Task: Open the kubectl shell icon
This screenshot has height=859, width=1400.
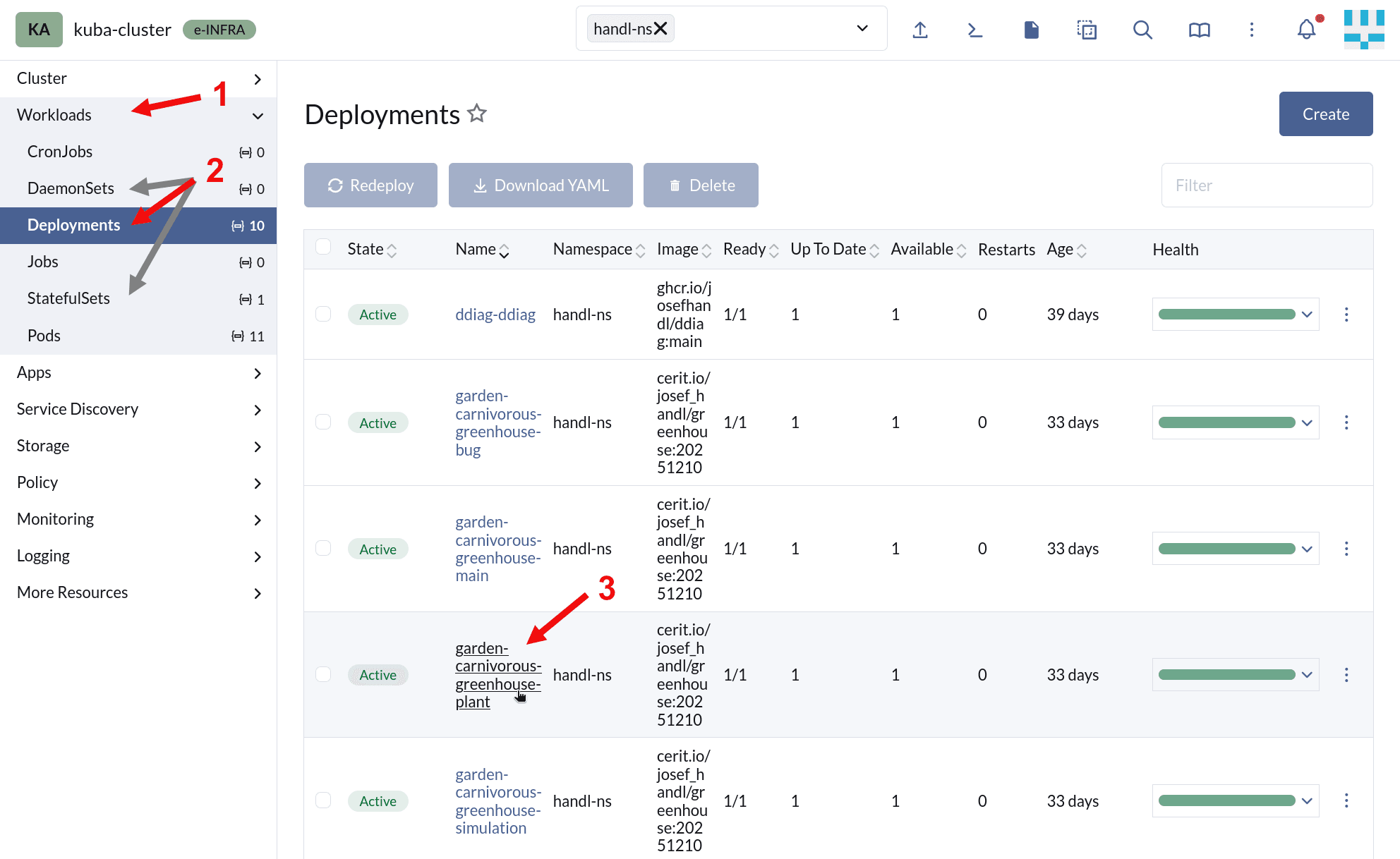Action: pyautogui.click(x=974, y=30)
